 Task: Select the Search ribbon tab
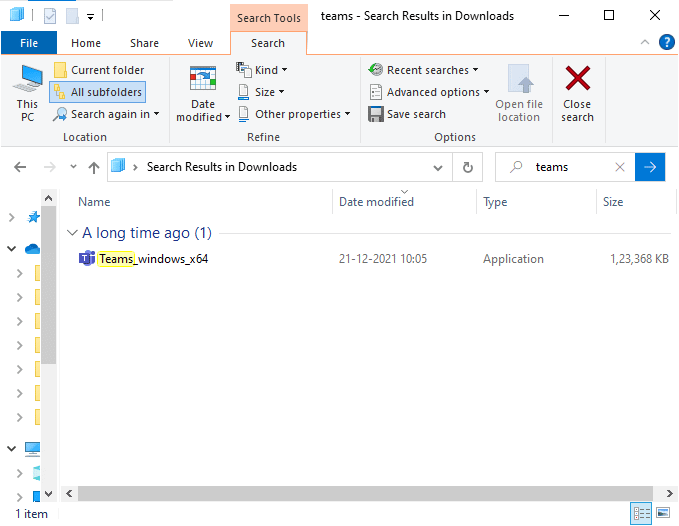point(268,43)
